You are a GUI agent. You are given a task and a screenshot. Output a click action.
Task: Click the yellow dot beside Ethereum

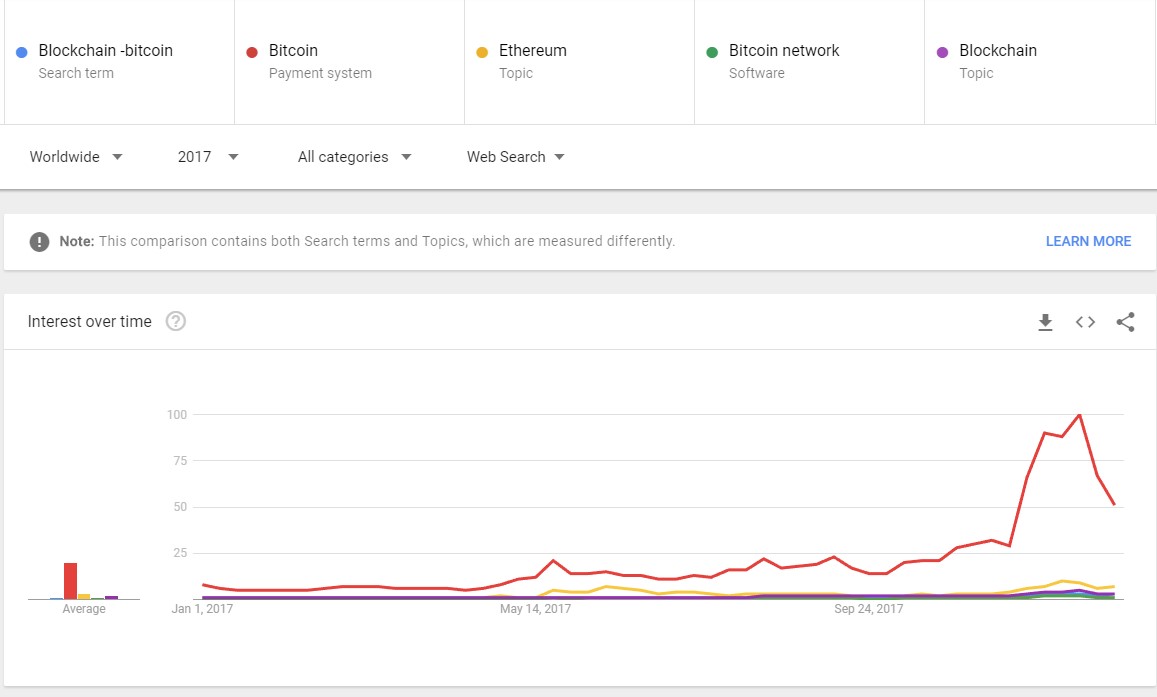tap(482, 52)
